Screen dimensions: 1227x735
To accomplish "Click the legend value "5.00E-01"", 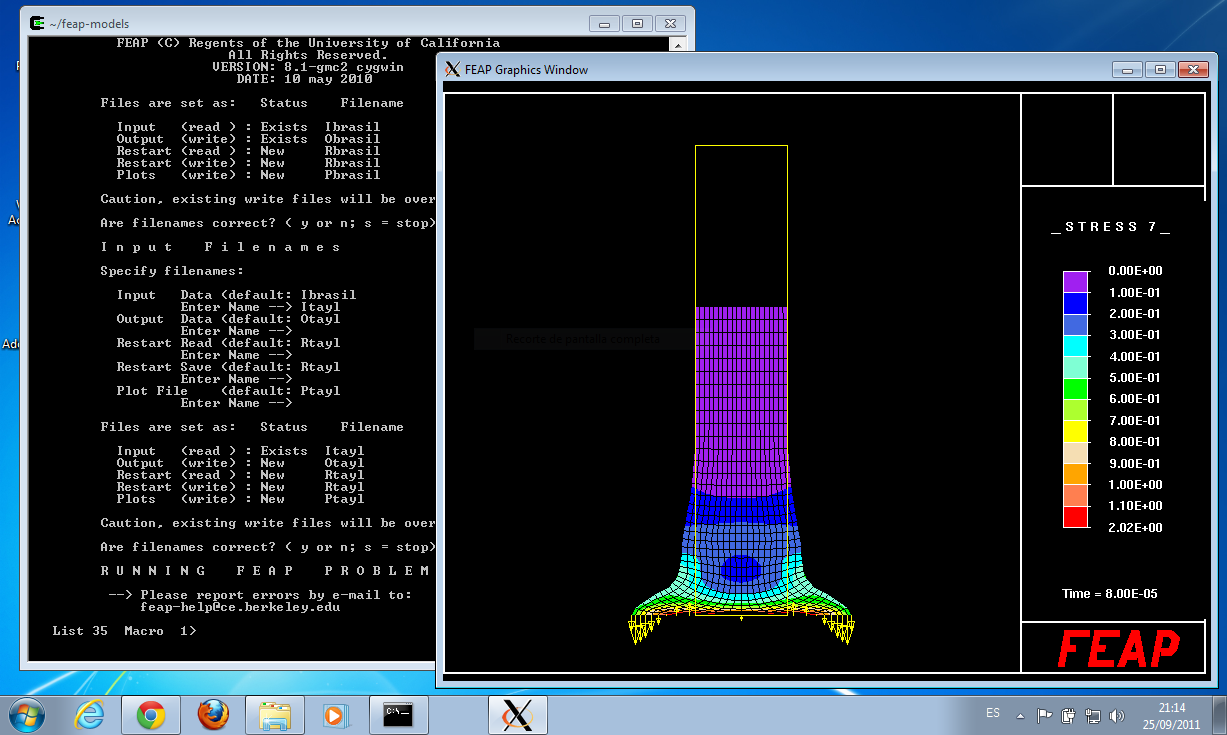I will click(x=1135, y=378).
